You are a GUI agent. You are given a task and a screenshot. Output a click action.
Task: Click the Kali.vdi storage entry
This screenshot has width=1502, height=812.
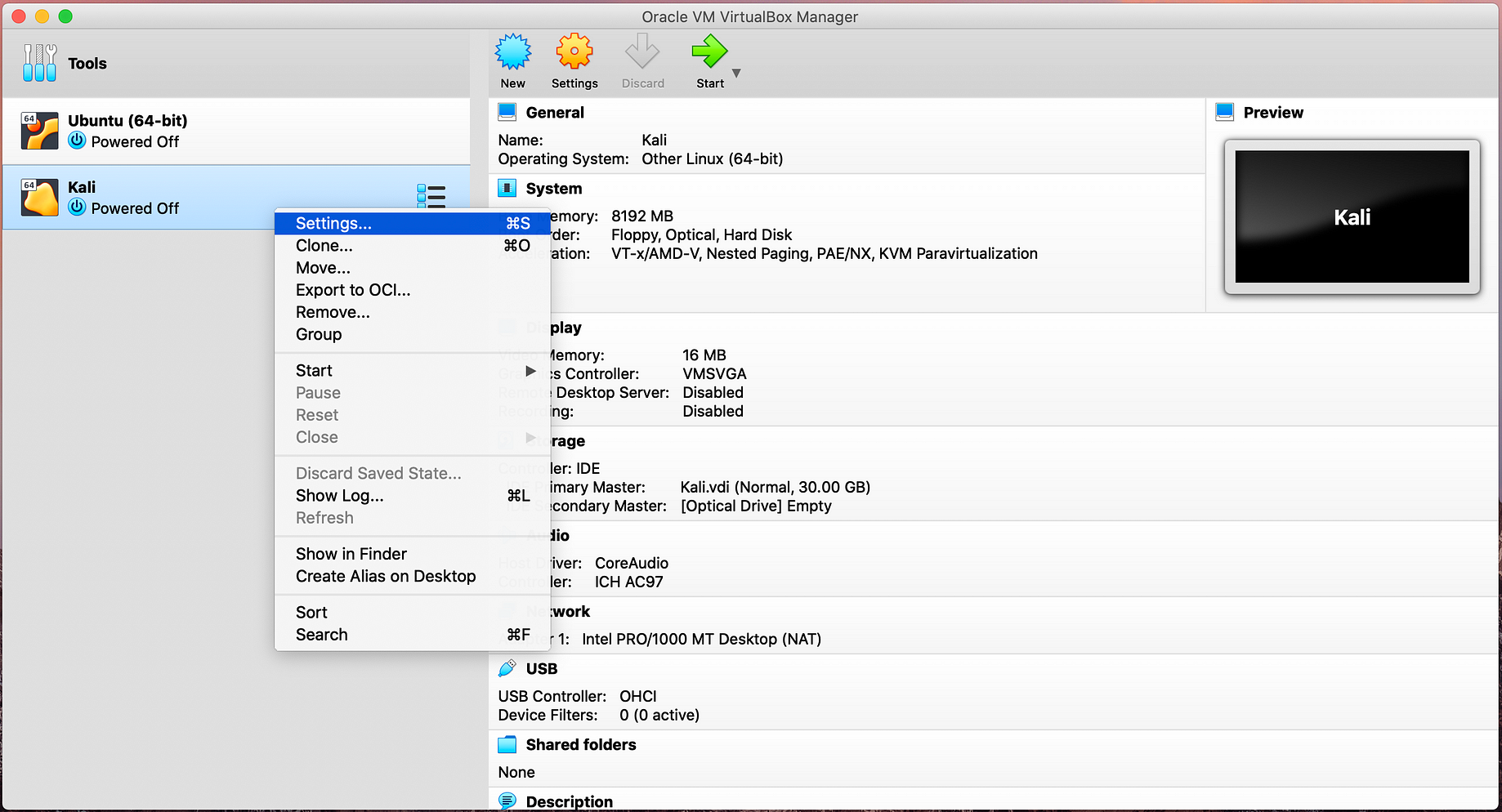pos(776,488)
